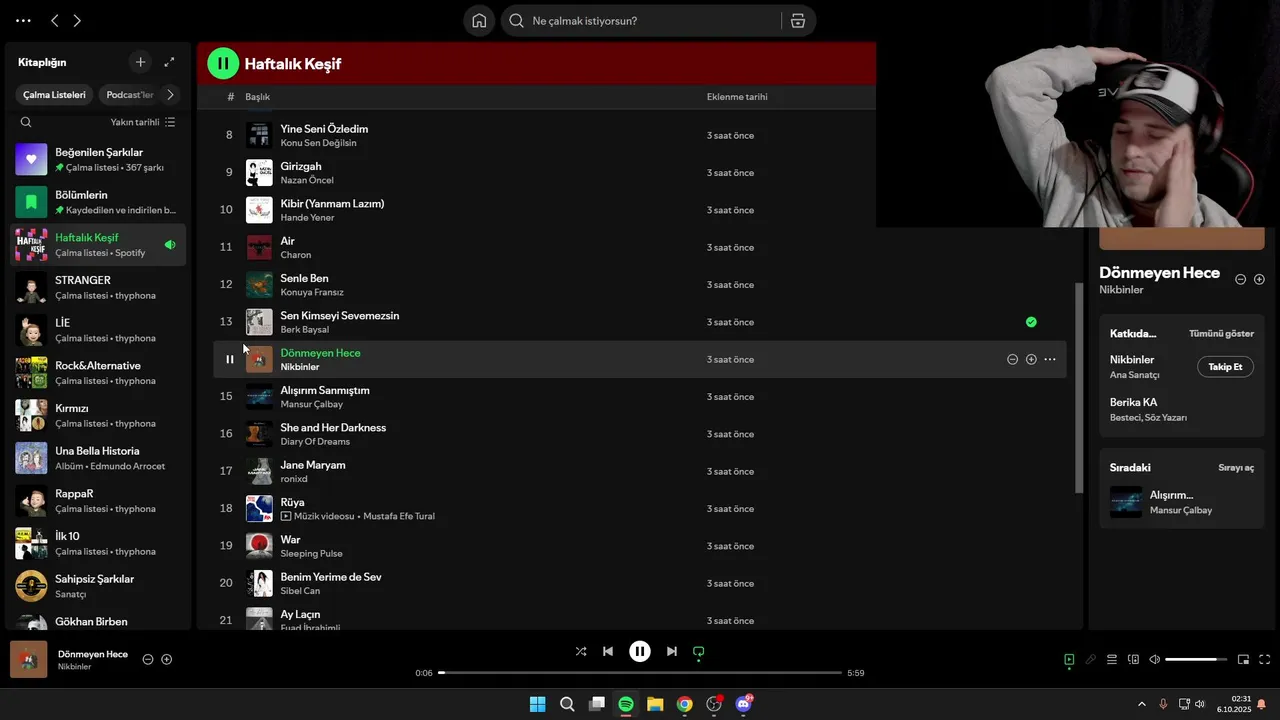Click green checkmark on Sen Kimseyi Sevemezsin

point(1031,322)
